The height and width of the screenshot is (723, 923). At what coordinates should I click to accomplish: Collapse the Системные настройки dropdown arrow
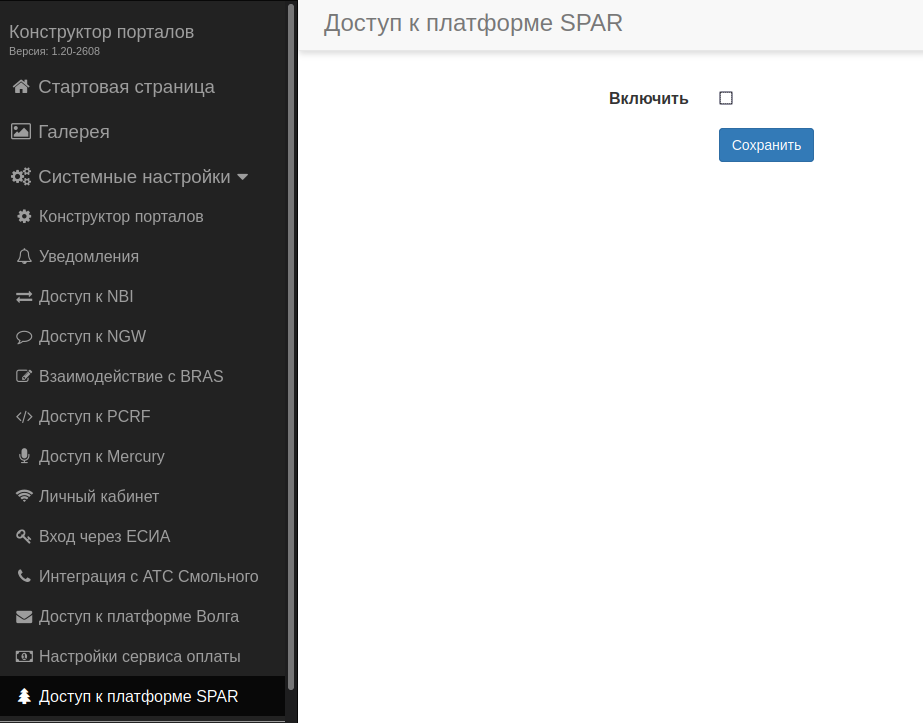(243, 177)
